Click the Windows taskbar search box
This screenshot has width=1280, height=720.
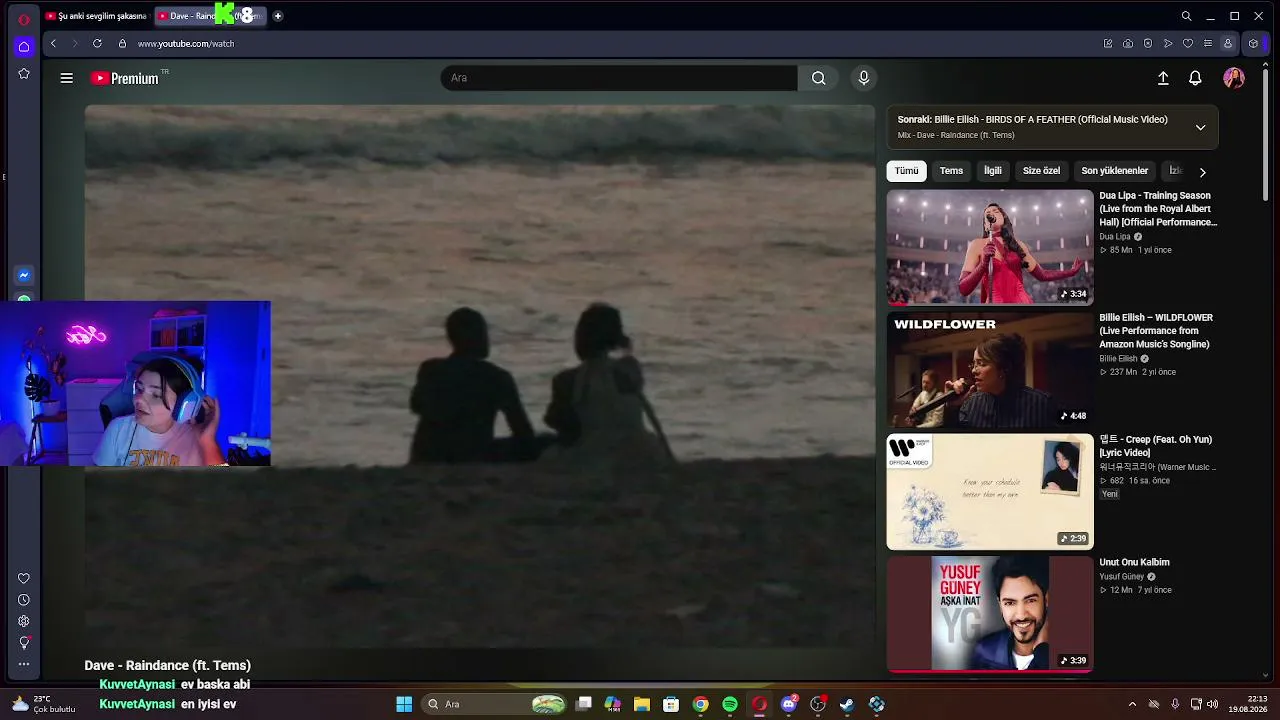(494, 704)
